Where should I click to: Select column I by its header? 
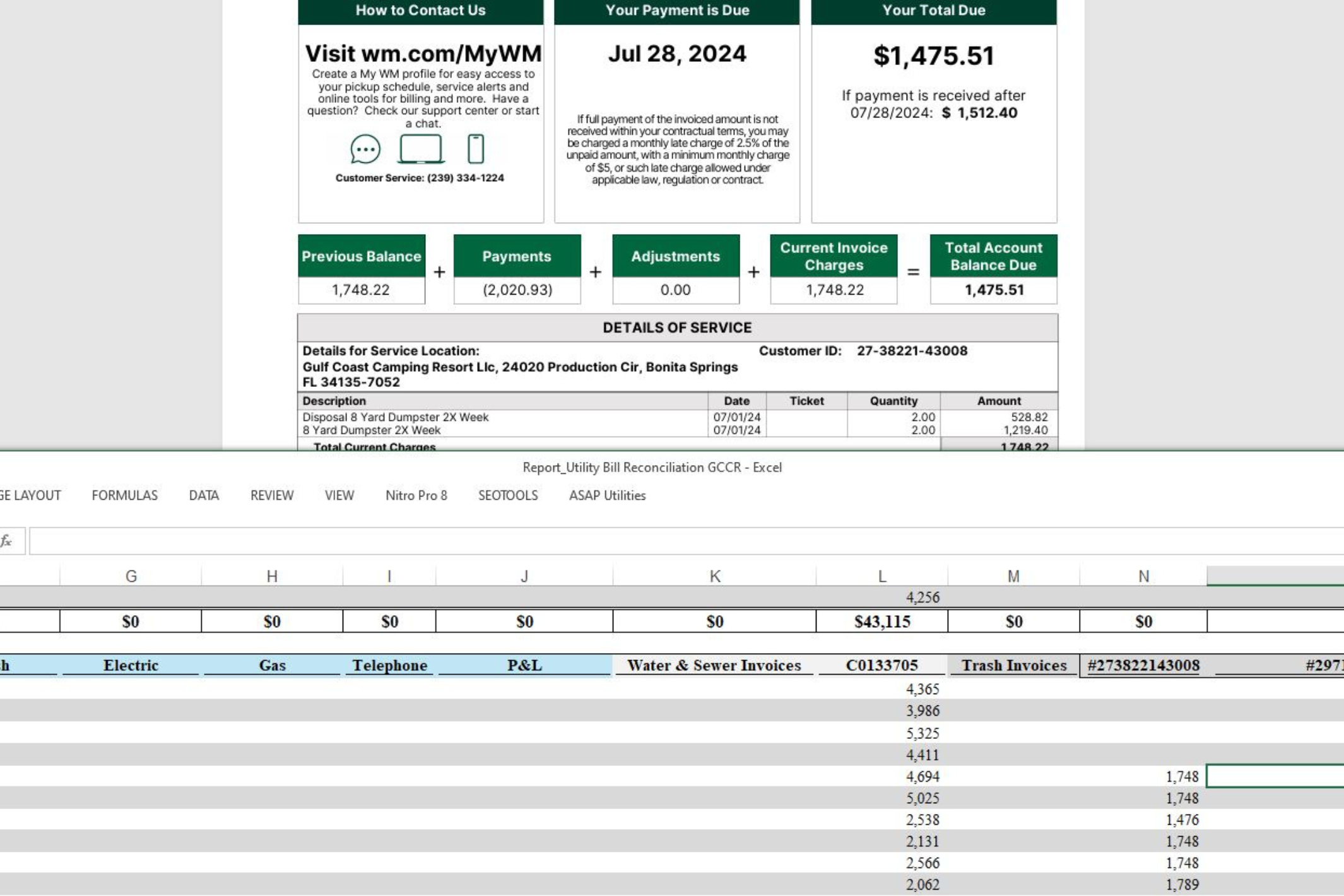(389, 576)
